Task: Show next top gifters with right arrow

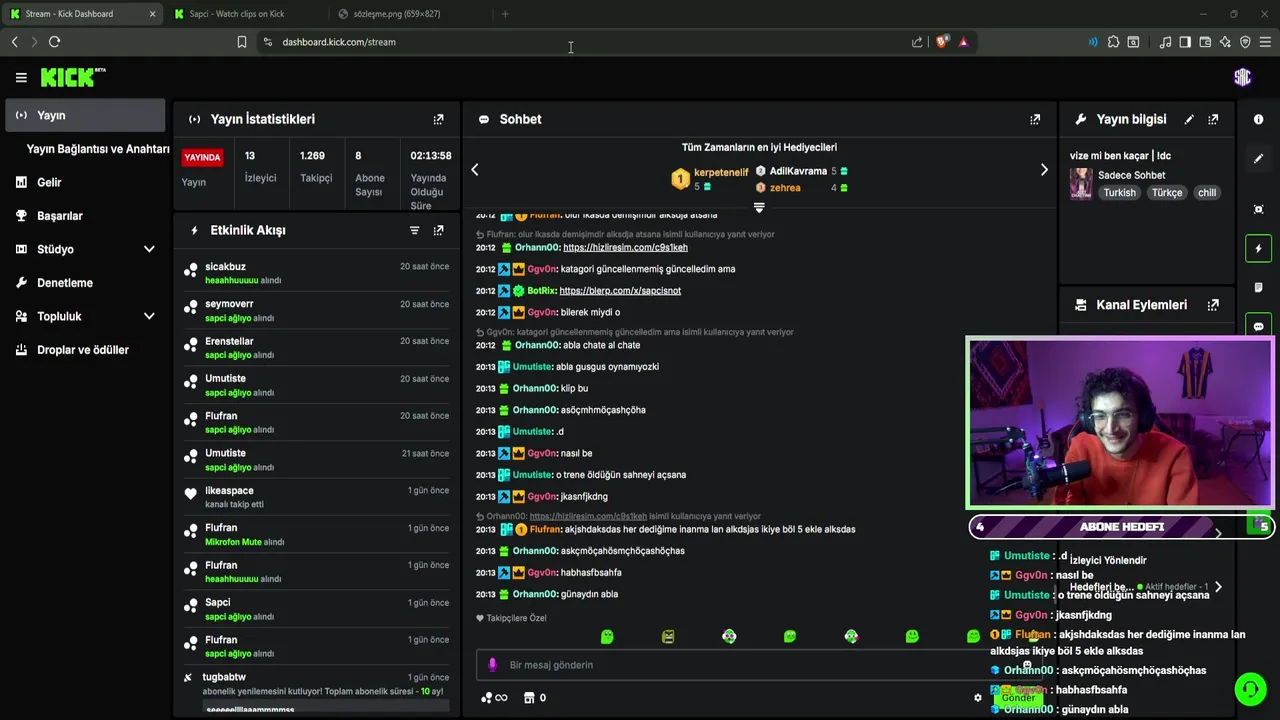Action: tap(1044, 170)
